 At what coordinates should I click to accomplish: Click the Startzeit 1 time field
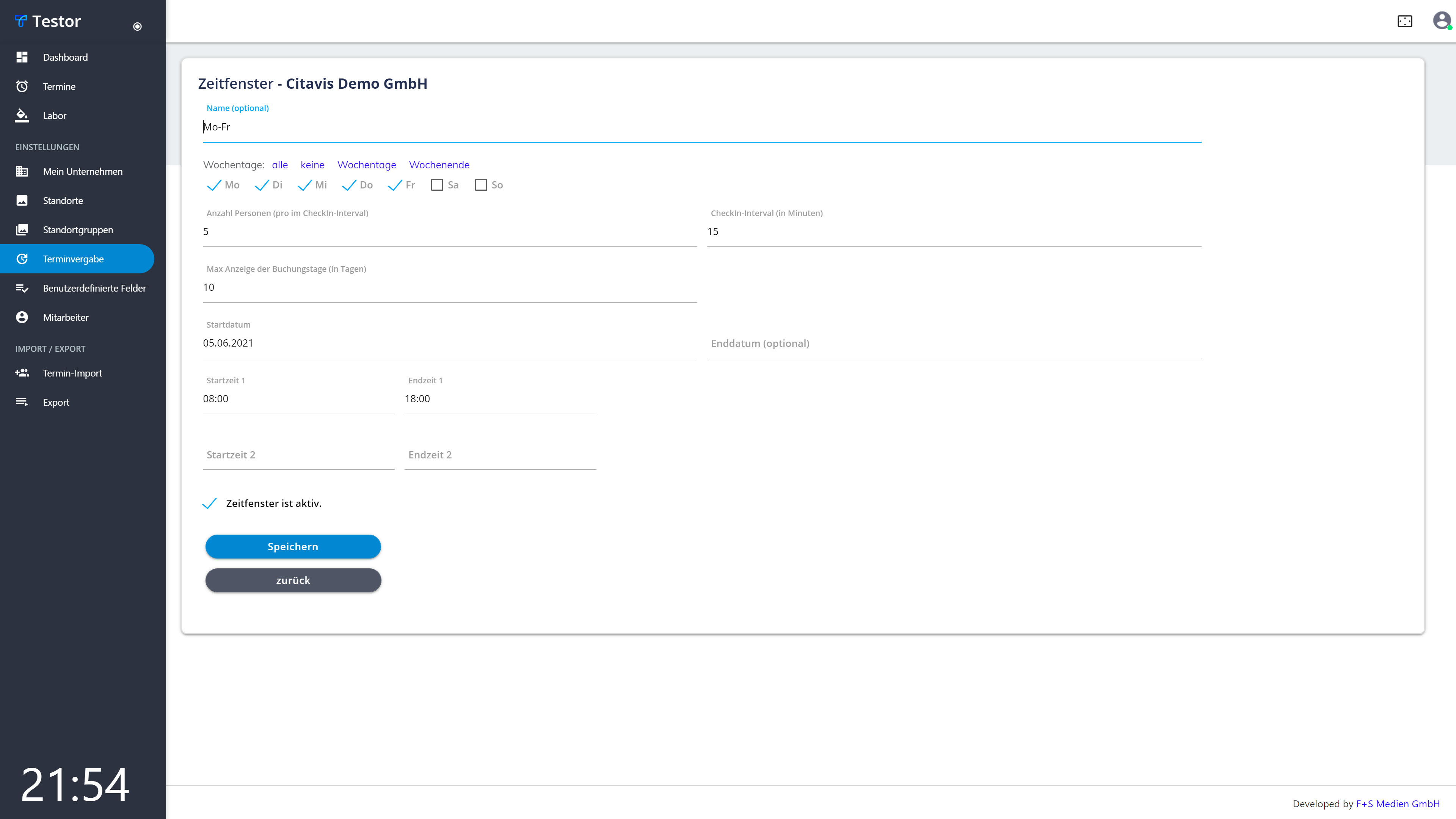pos(298,399)
